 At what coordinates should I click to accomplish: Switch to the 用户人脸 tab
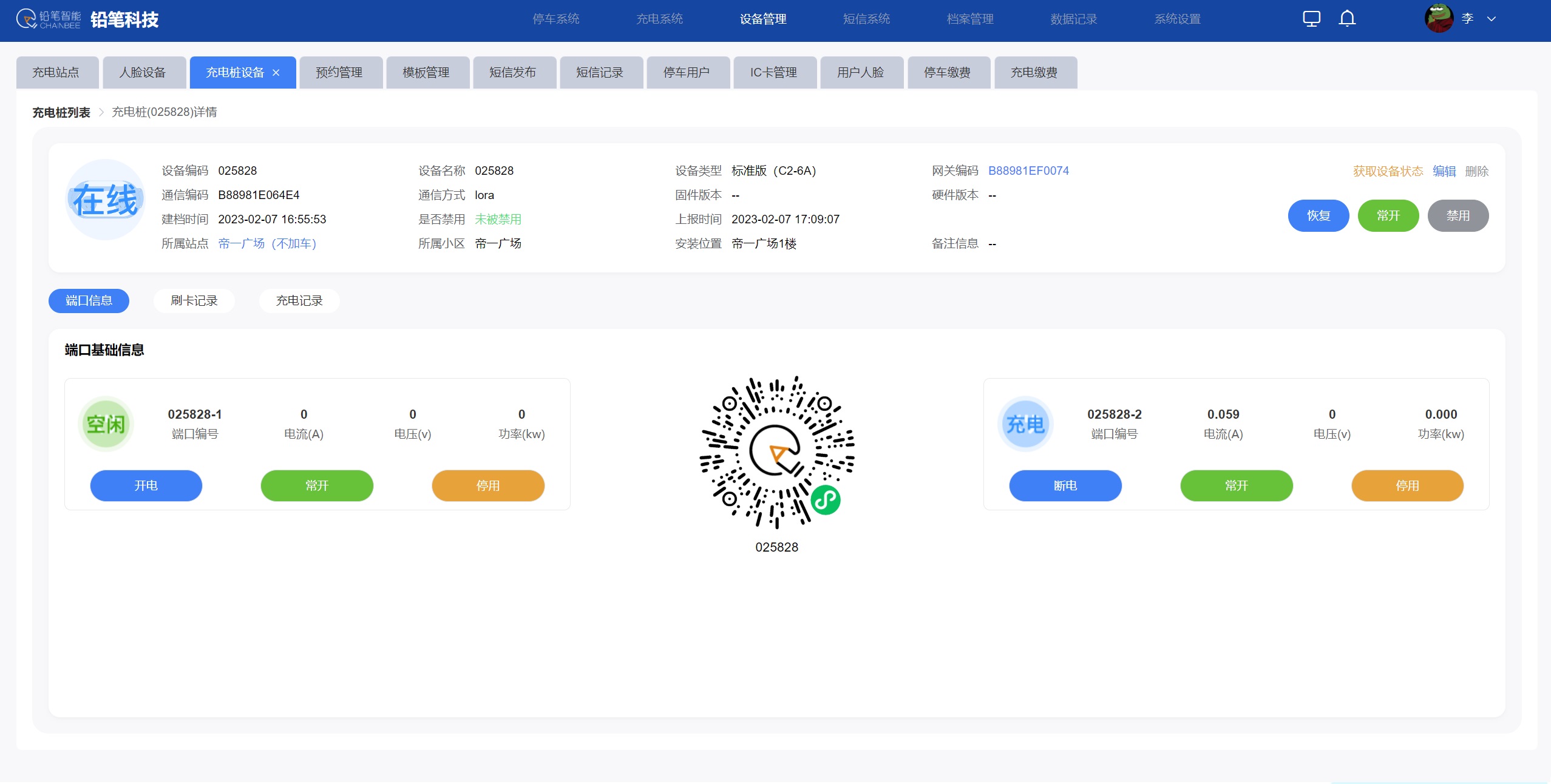861,73
